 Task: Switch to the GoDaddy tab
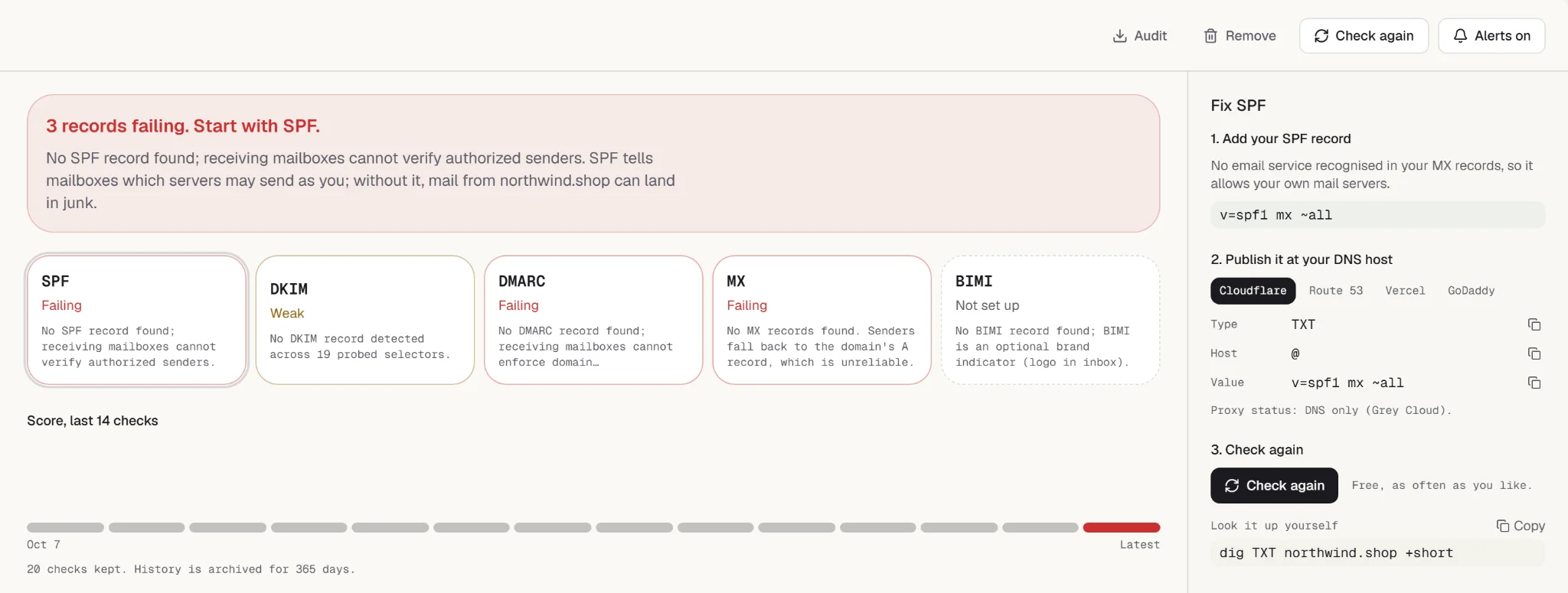[x=1471, y=291]
